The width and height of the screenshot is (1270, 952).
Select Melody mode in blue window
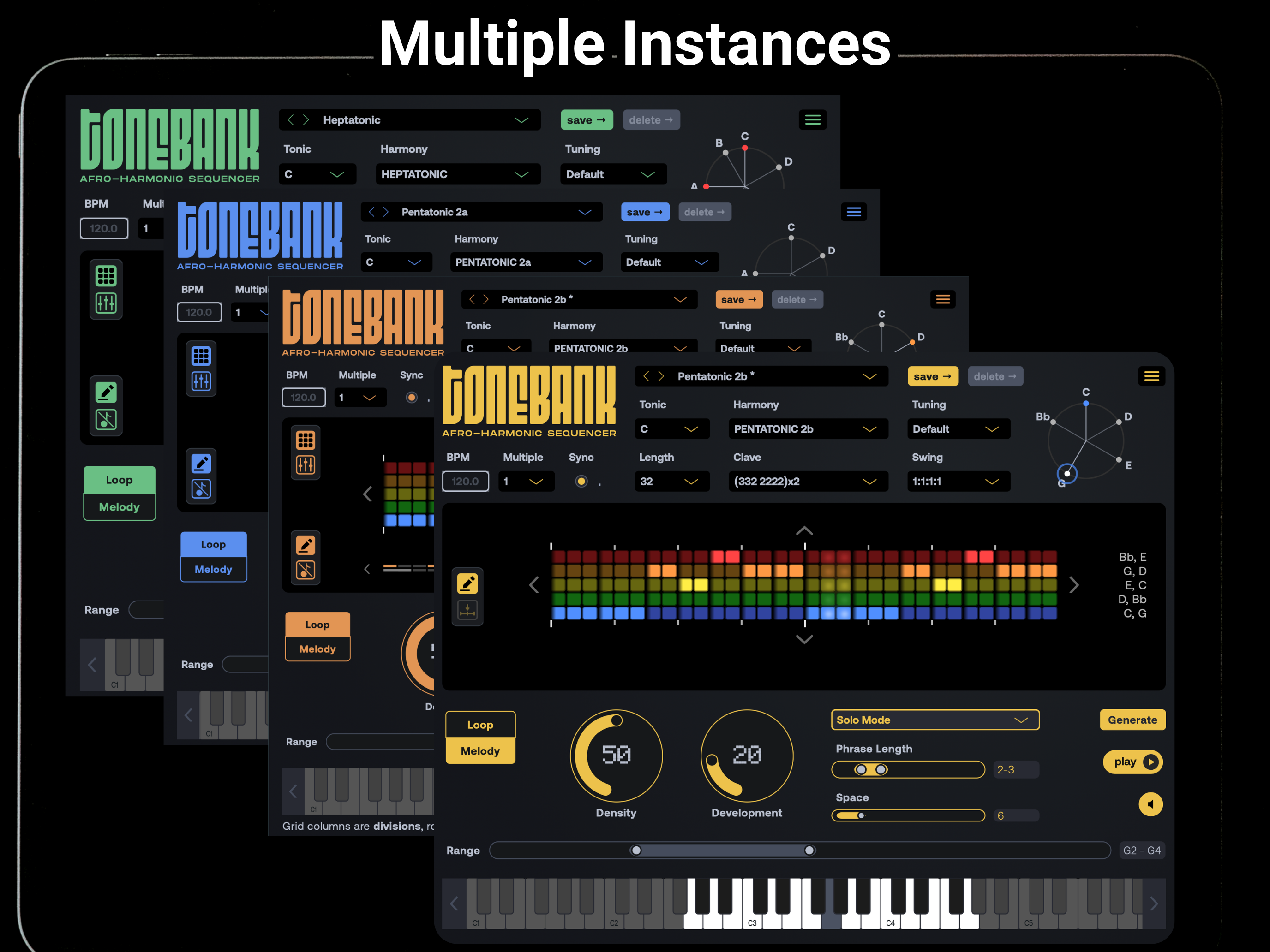[213, 569]
